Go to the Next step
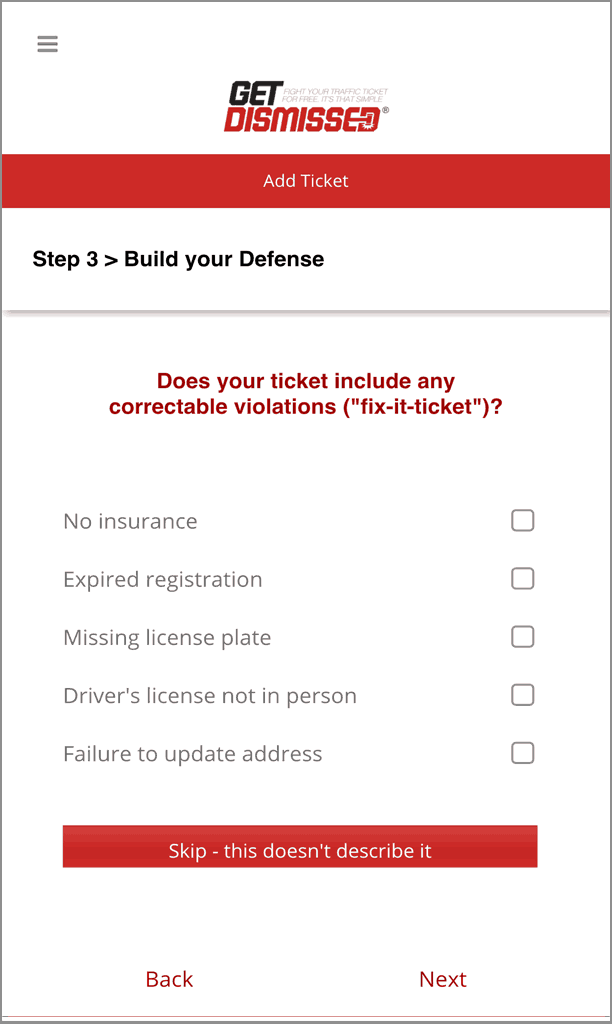 tap(442, 979)
